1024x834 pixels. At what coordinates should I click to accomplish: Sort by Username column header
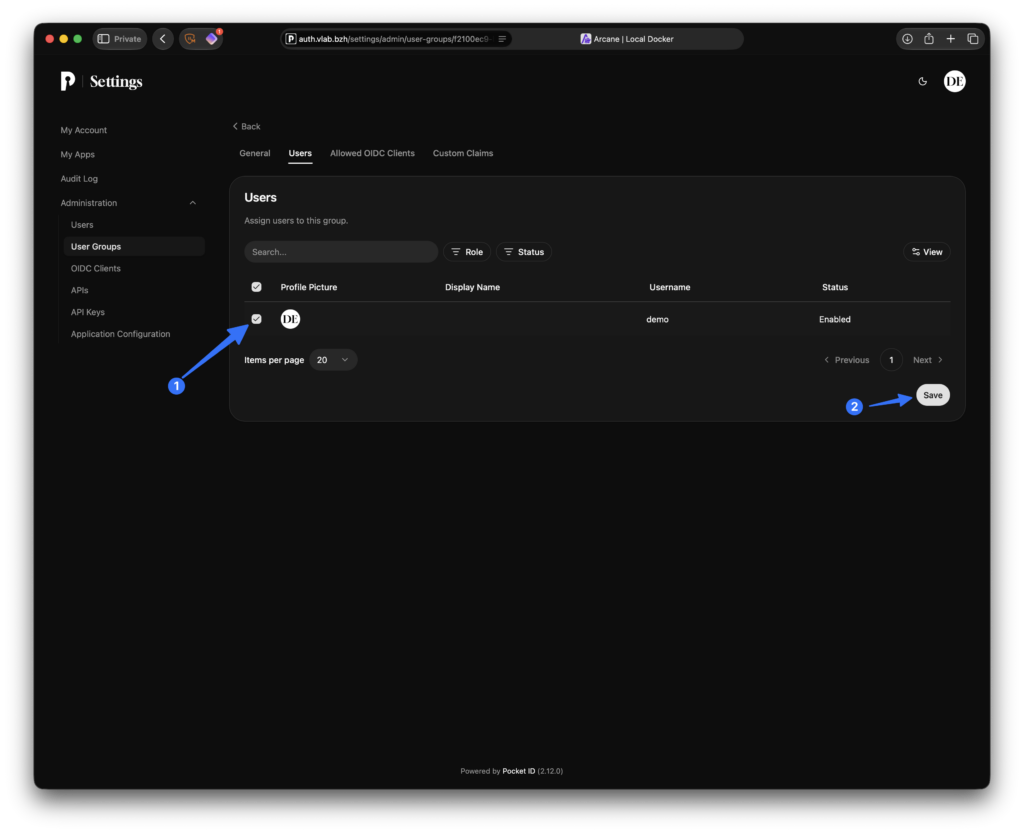tap(669, 287)
